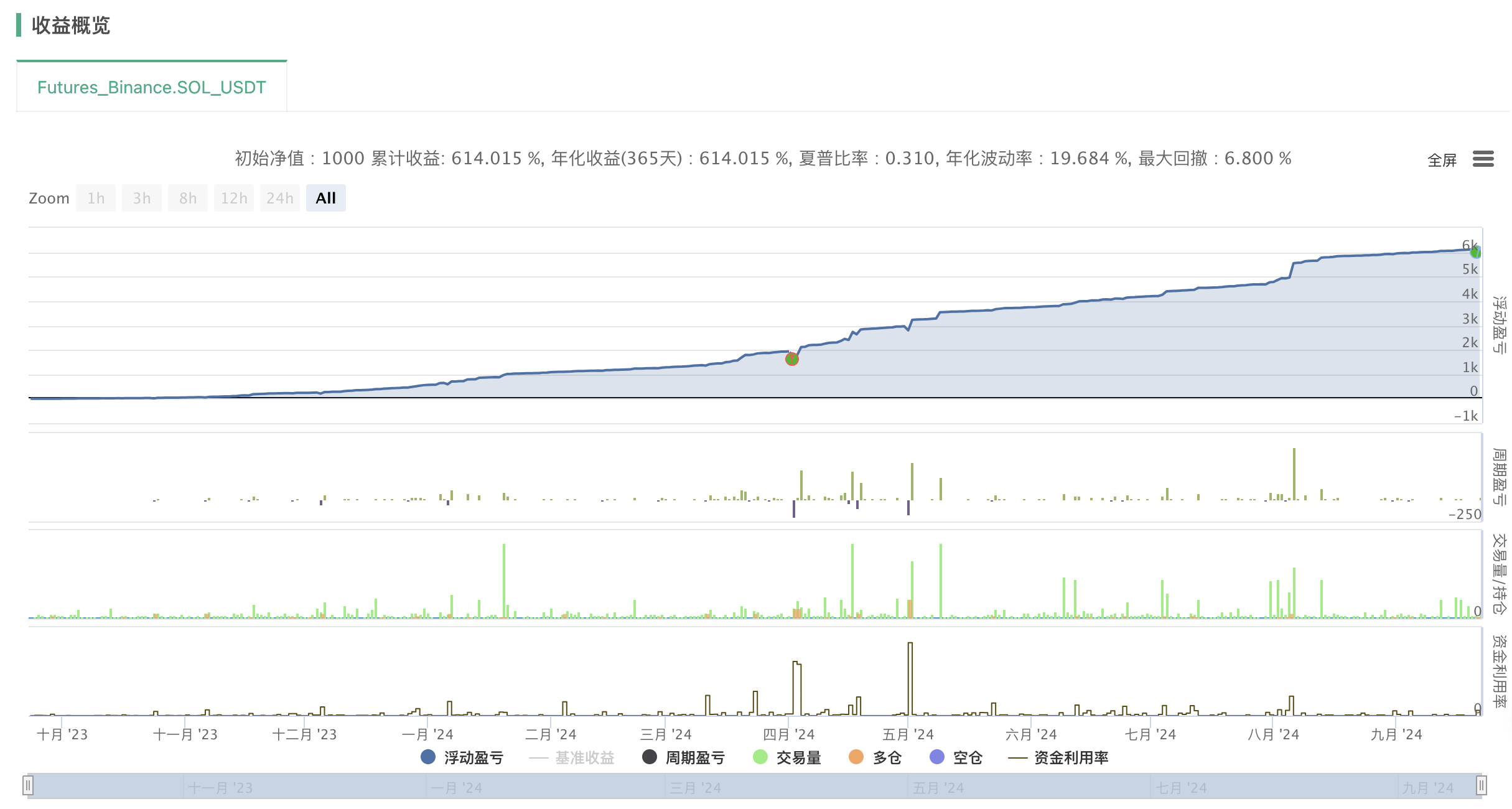Viewport: 1512px width, 809px height.
Task: Click the left navigator range handle
Action: pyautogui.click(x=27, y=785)
